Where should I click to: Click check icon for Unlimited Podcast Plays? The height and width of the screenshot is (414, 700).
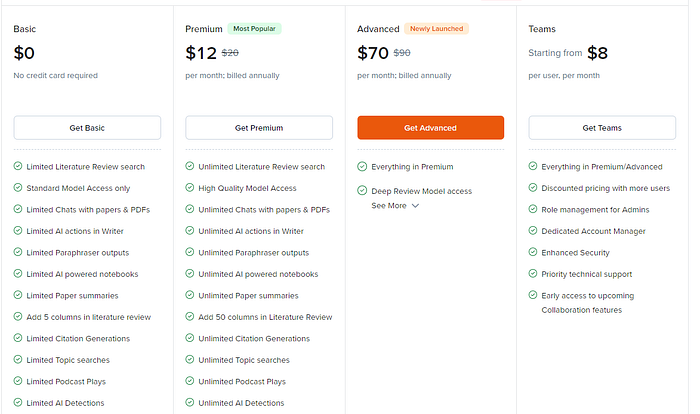(190, 381)
